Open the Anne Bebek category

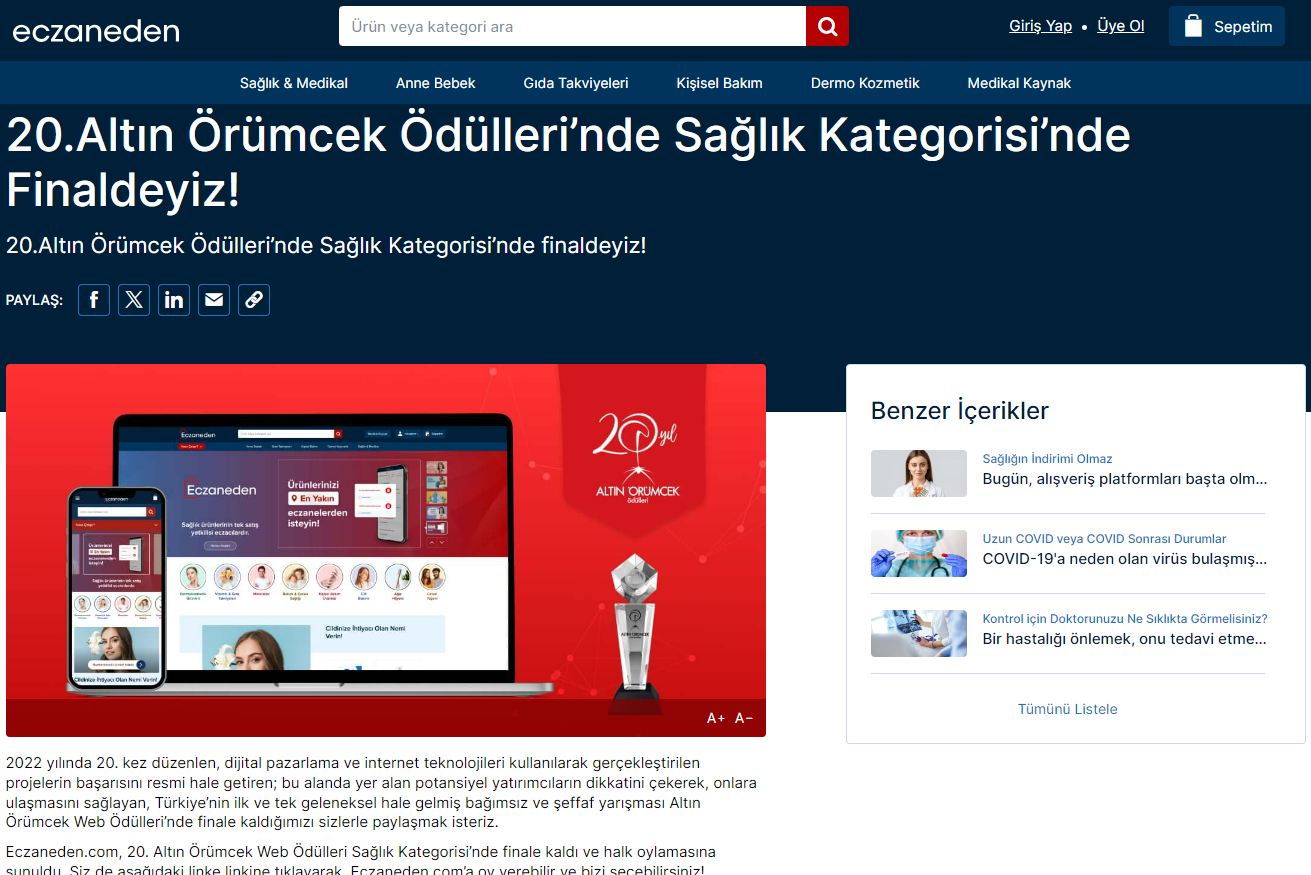coord(436,83)
